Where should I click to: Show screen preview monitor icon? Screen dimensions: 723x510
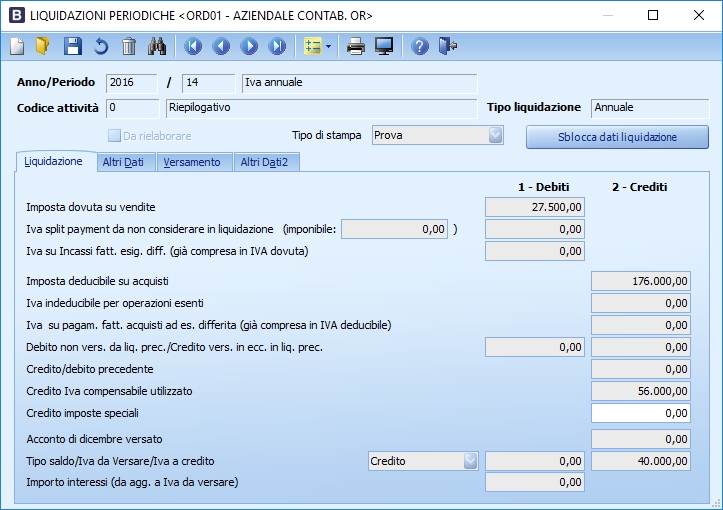pos(383,46)
